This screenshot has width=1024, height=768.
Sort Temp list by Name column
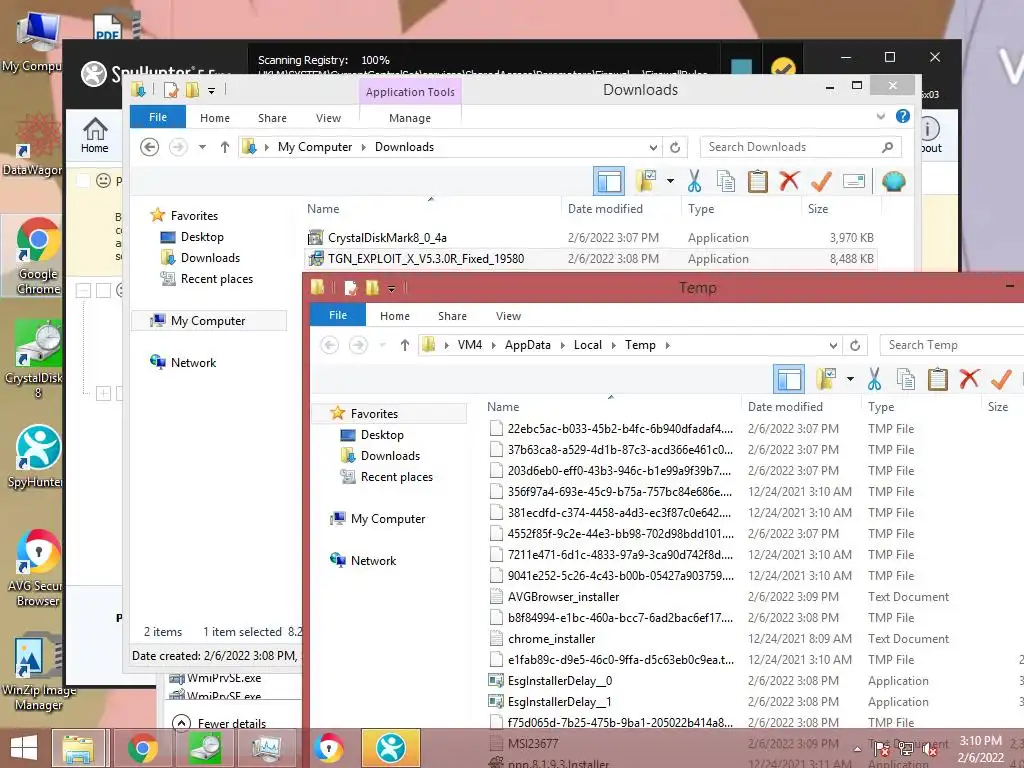(x=503, y=406)
